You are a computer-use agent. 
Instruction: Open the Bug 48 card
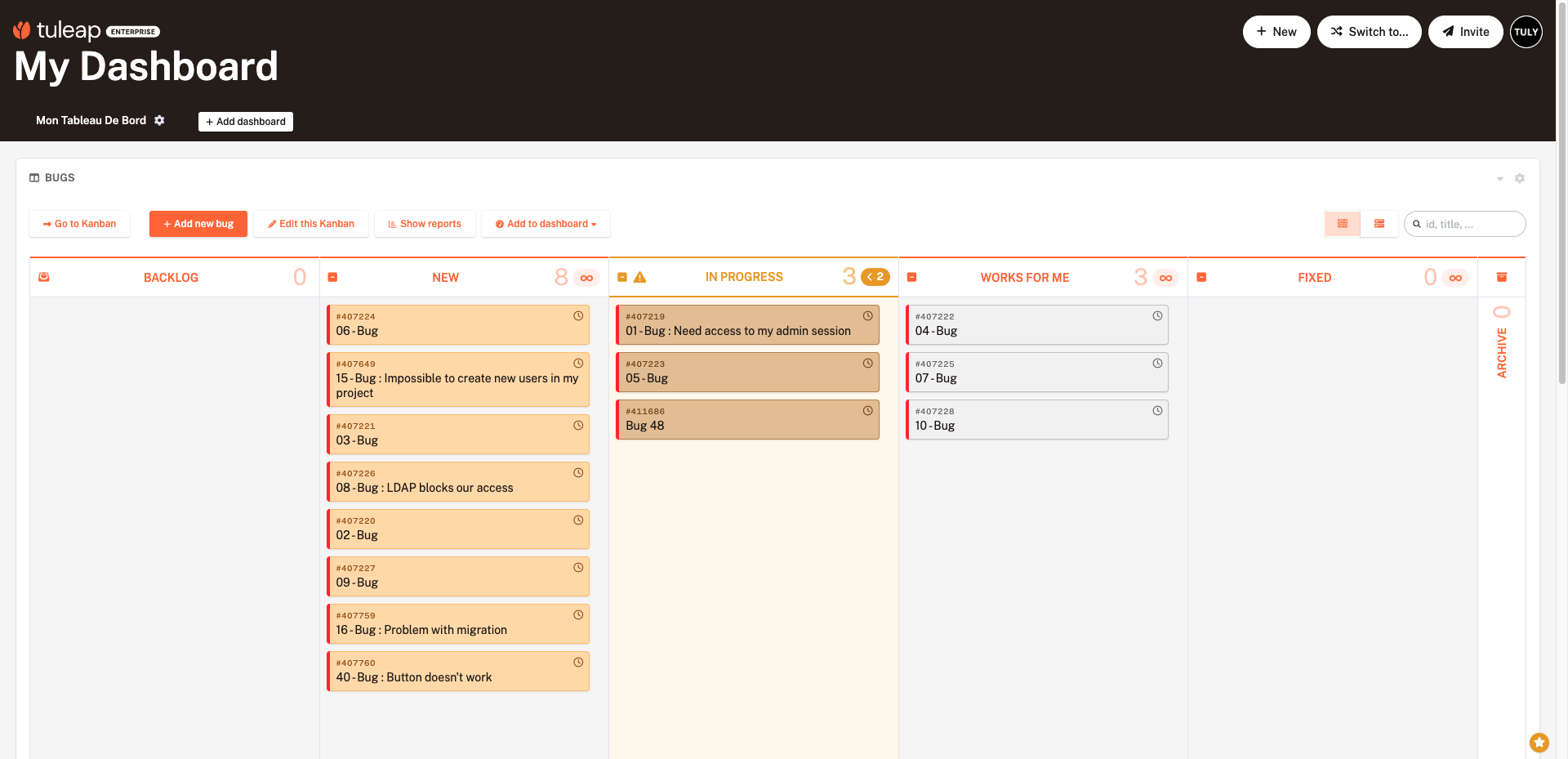(748, 420)
